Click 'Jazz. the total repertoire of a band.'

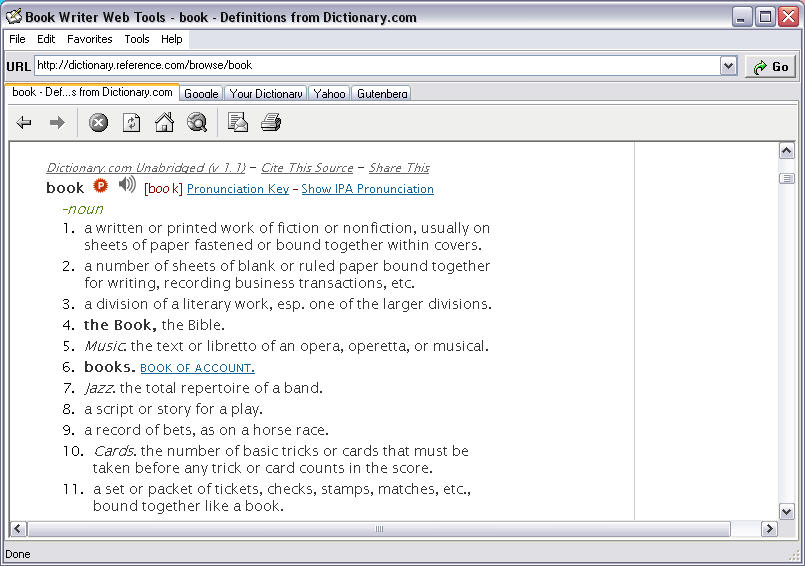pos(203,388)
